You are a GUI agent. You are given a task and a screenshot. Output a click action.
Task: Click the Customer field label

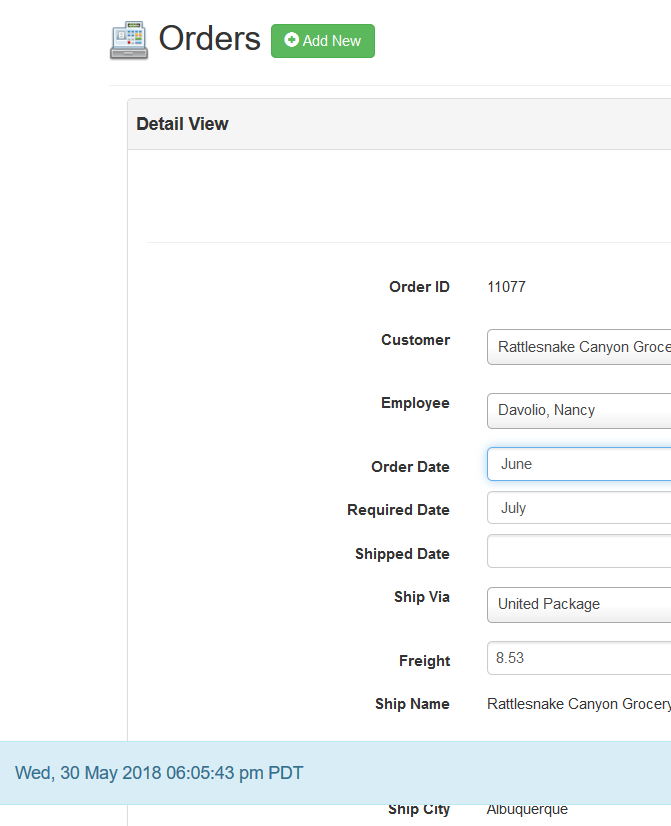415,340
